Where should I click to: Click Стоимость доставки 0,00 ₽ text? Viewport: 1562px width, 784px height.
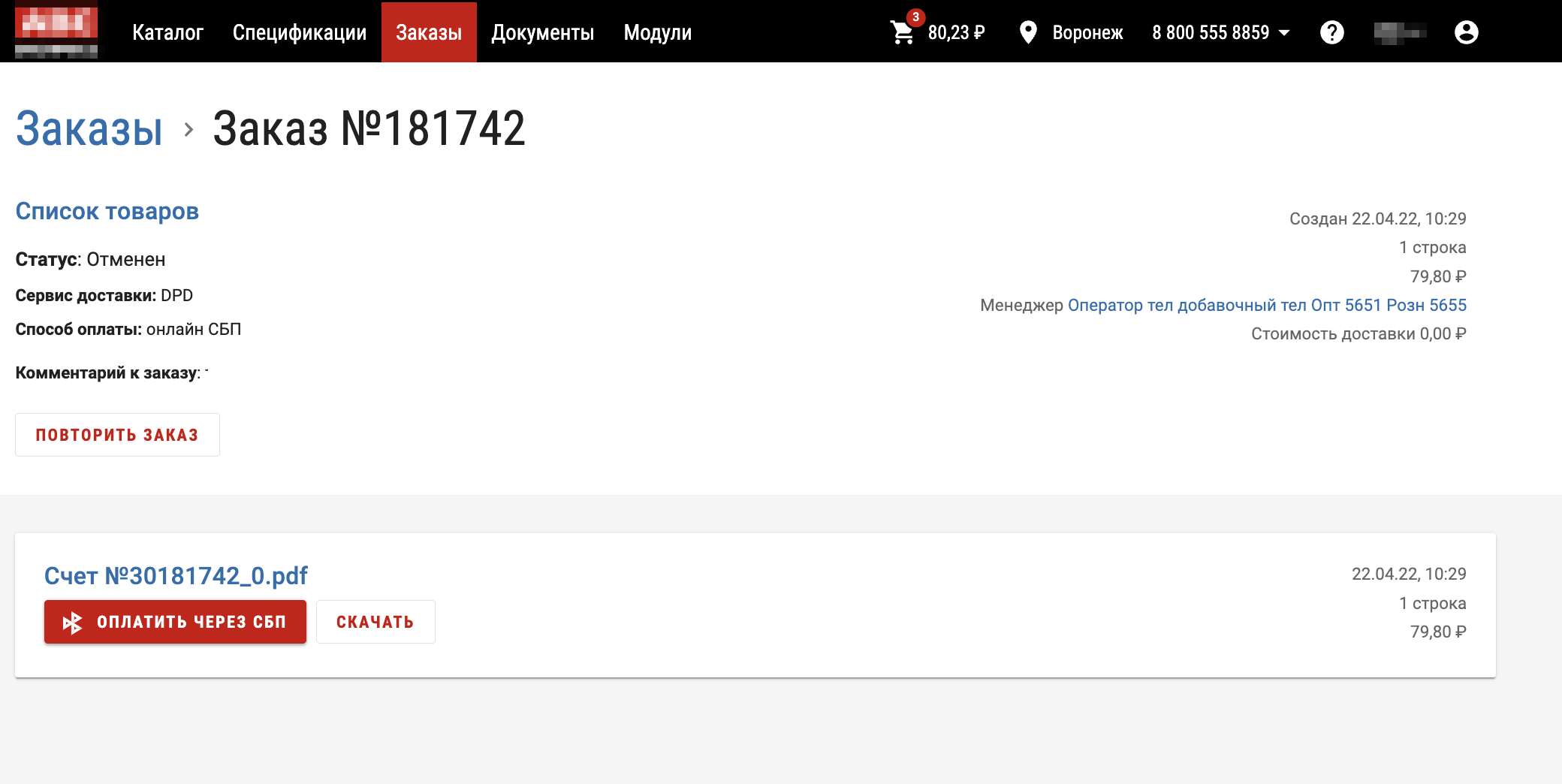point(1358,333)
